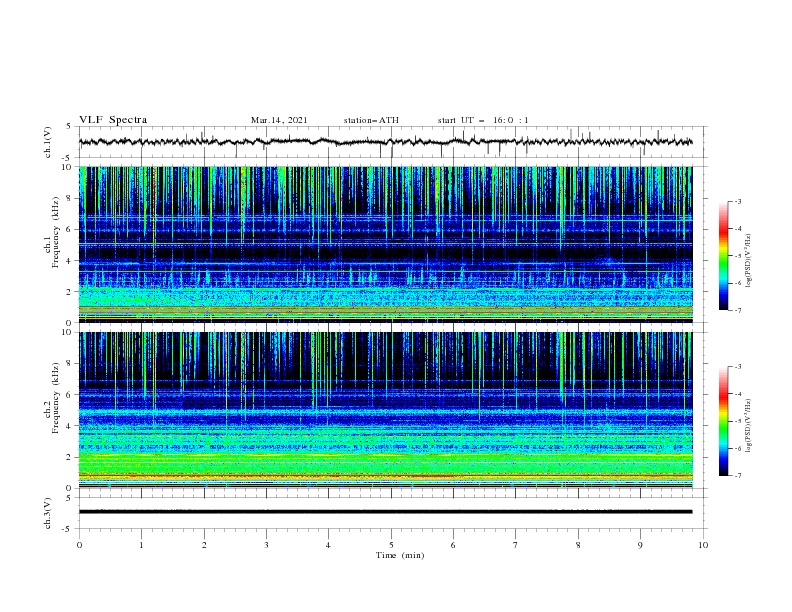Click tick label '8' on the time axis

point(578,545)
